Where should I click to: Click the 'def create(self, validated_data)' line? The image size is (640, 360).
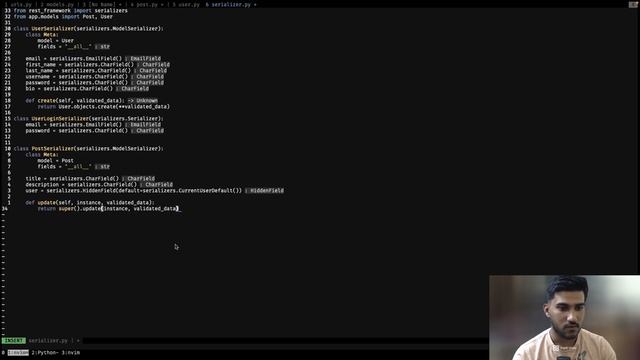(x=75, y=100)
